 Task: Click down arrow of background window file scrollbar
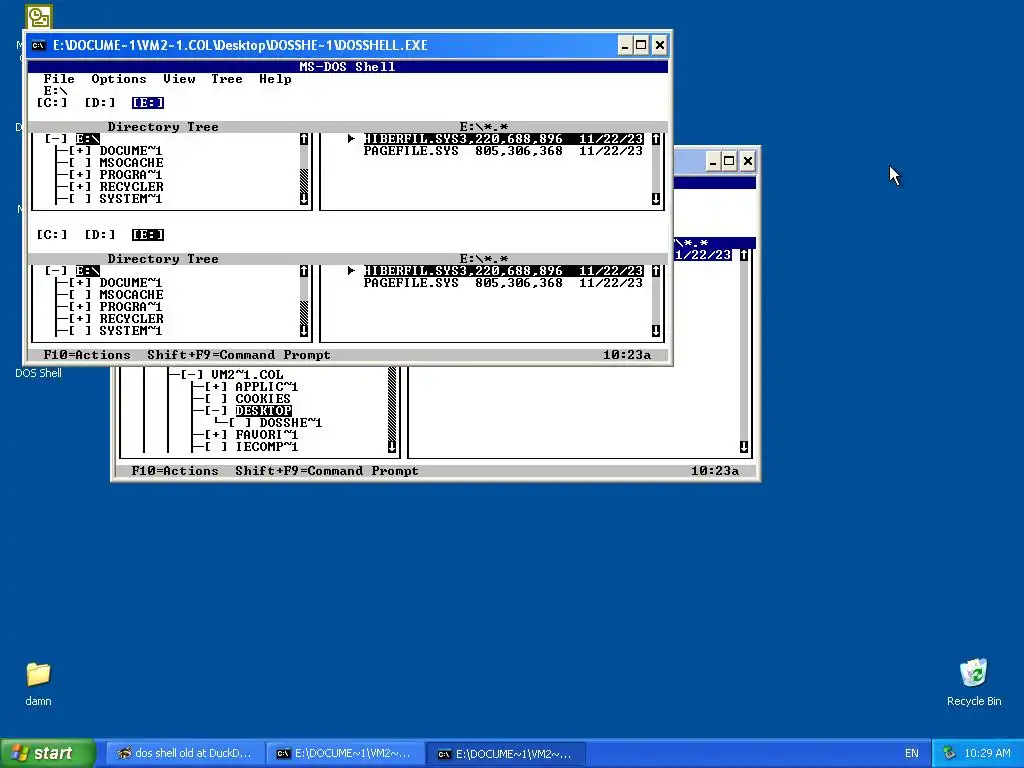(744, 447)
